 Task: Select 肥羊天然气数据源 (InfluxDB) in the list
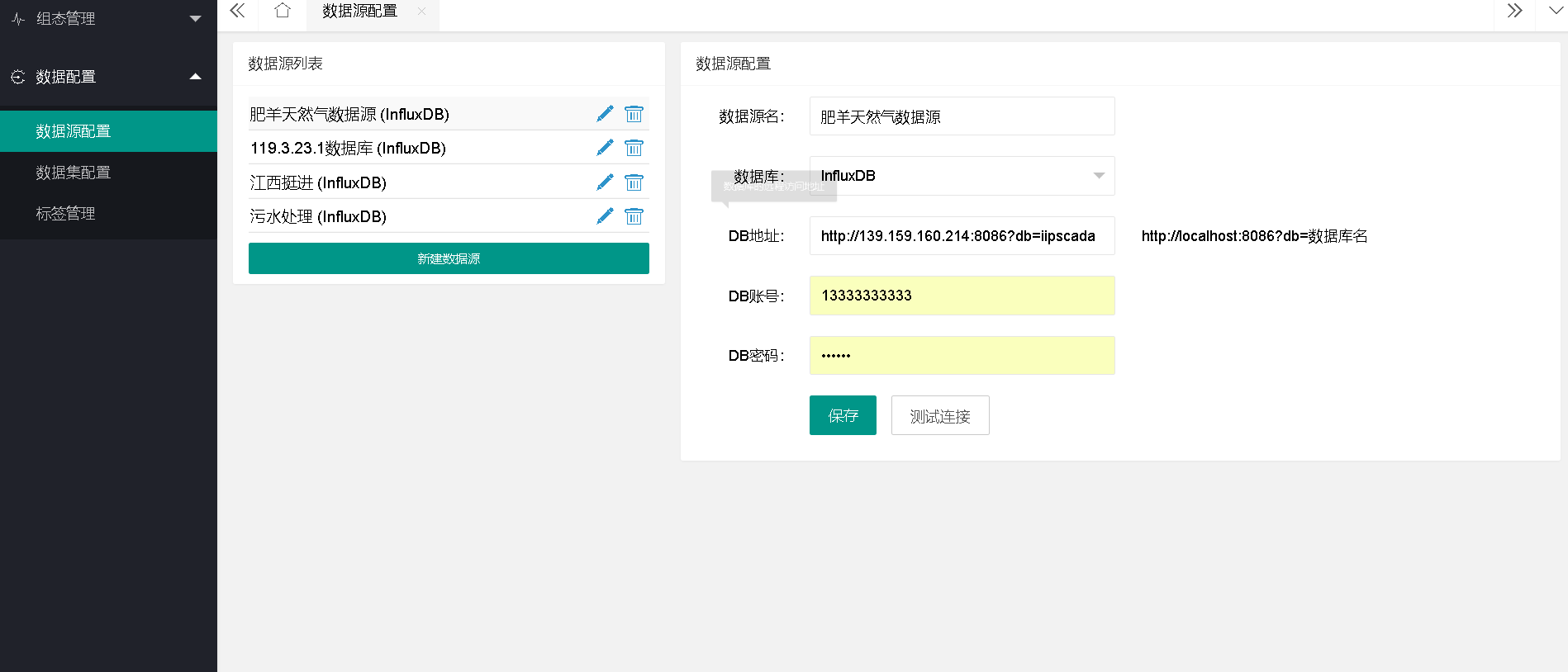[x=349, y=114]
